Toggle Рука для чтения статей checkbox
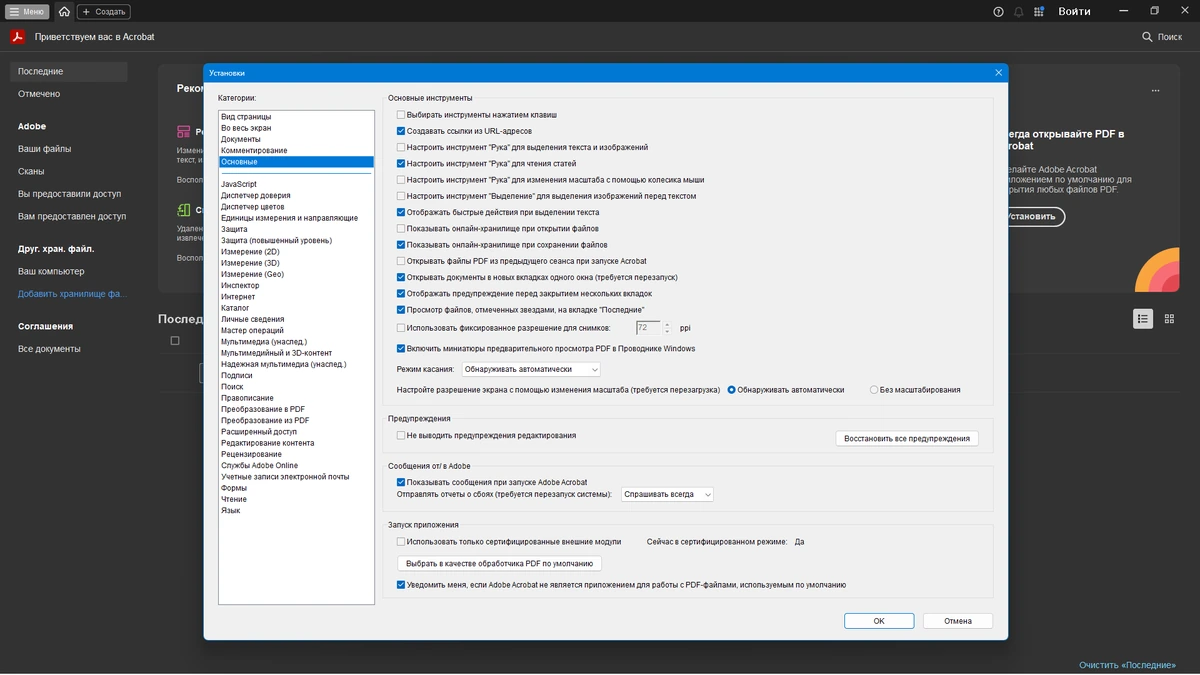1200x675 pixels. pos(401,164)
